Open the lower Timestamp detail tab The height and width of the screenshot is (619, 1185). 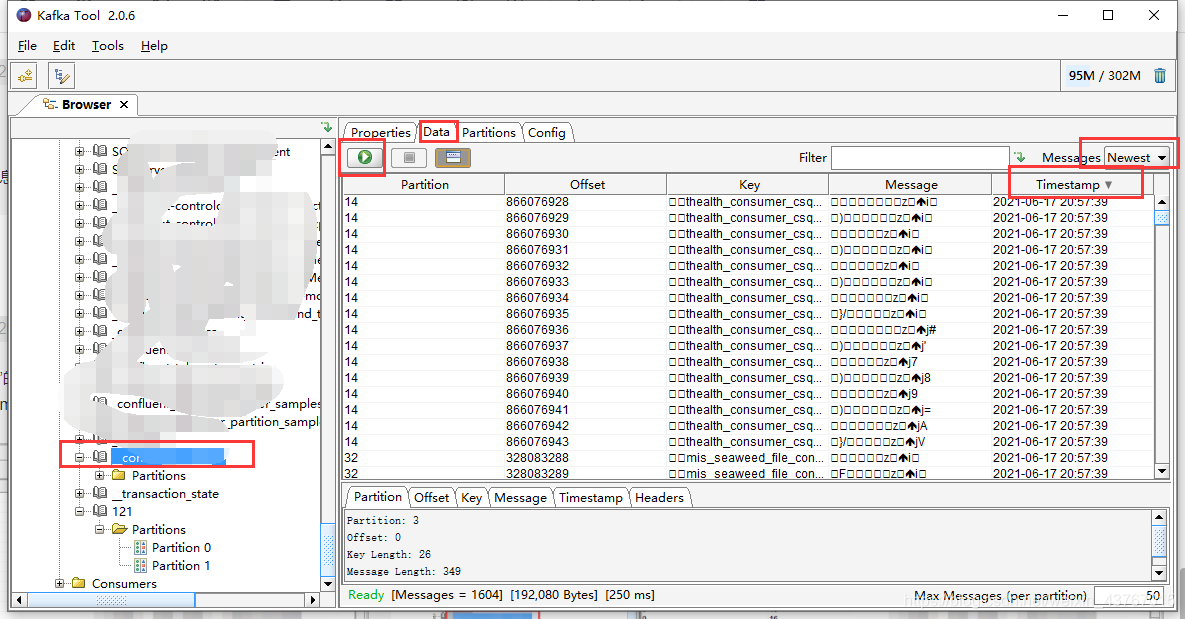(590, 497)
